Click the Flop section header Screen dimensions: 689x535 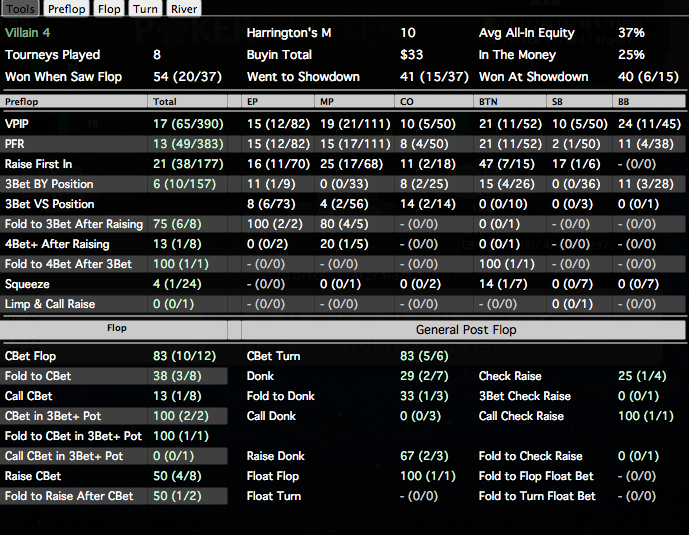coord(114,329)
